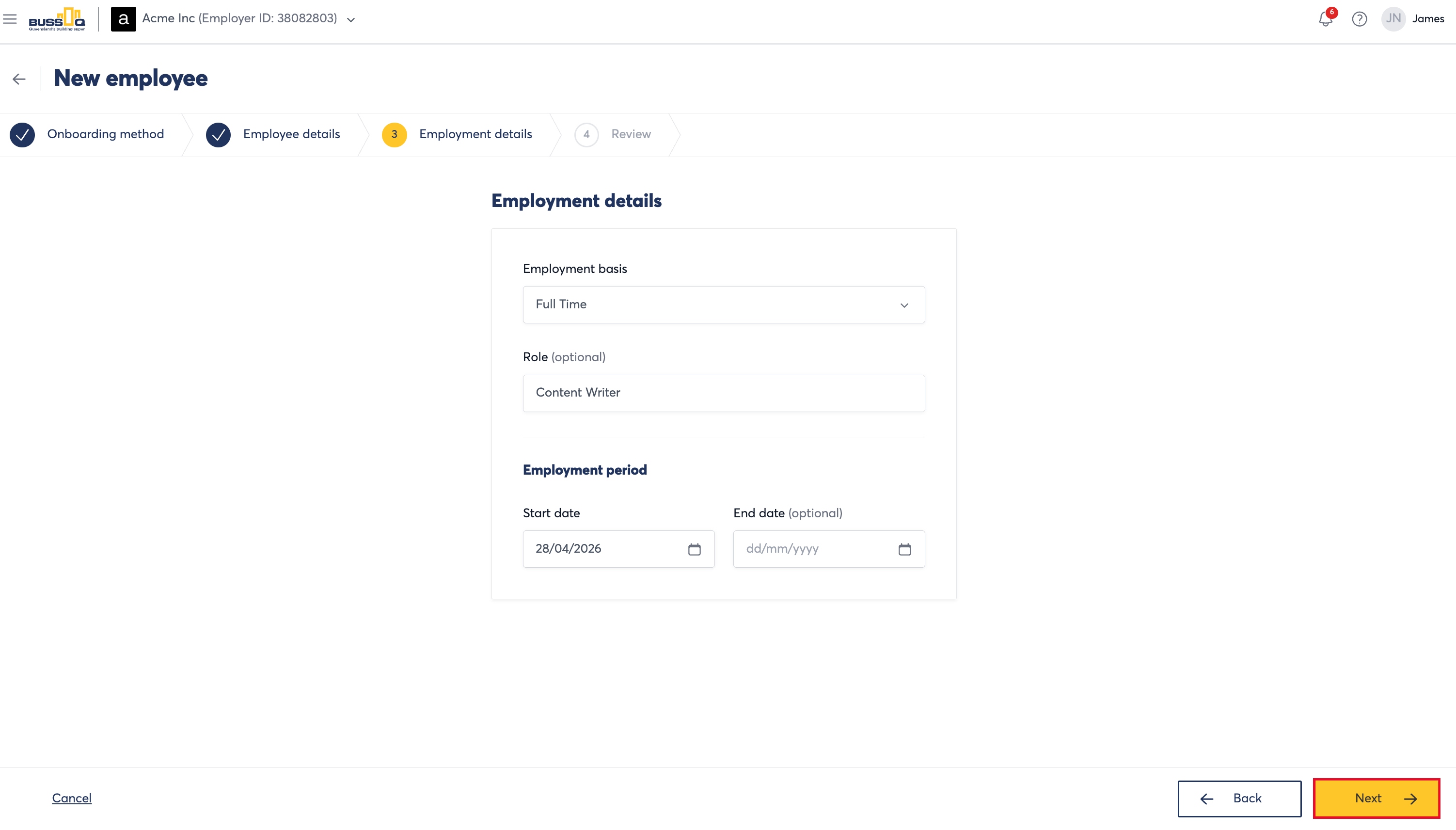The image size is (1456, 830).
Task: Click the Acme Inc employer ID text
Action: click(239, 18)
